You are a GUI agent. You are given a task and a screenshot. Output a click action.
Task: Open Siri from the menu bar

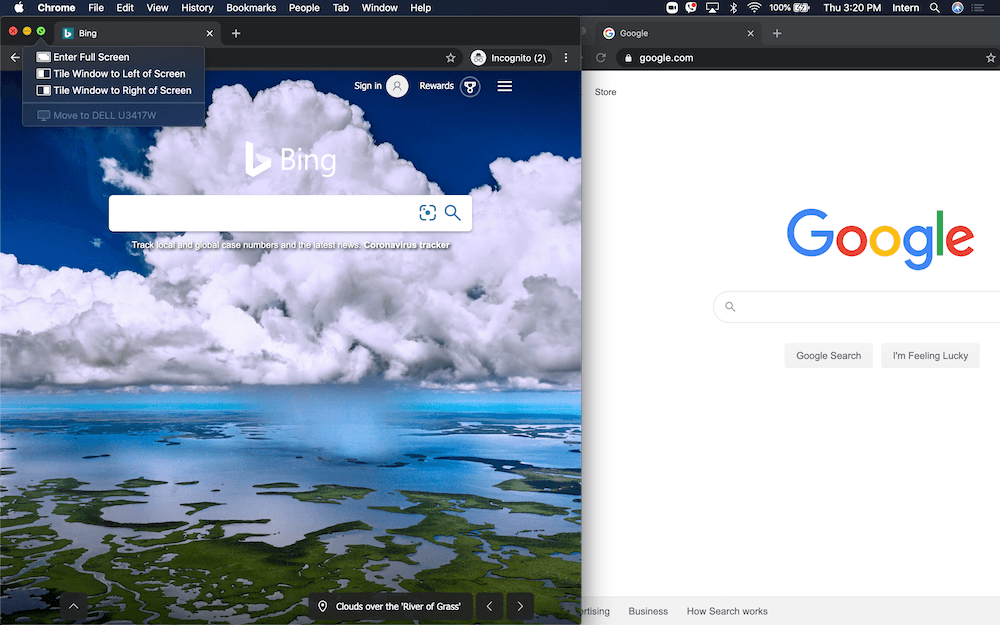coord(957,8)
